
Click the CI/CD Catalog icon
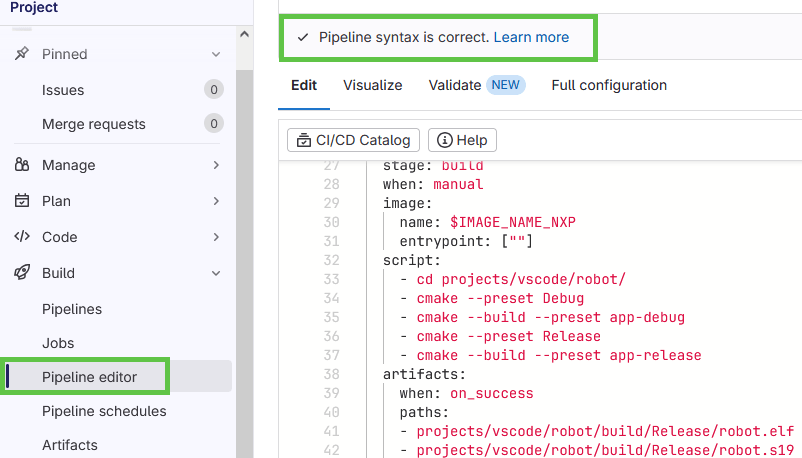(304, 140)
